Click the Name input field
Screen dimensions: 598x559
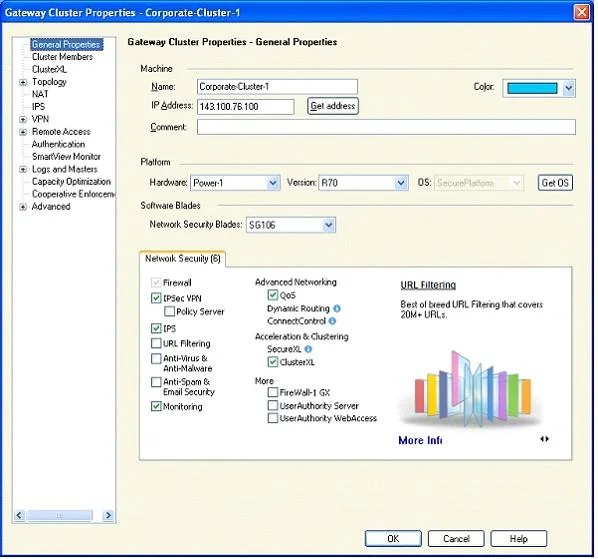[x=277, y=87]
